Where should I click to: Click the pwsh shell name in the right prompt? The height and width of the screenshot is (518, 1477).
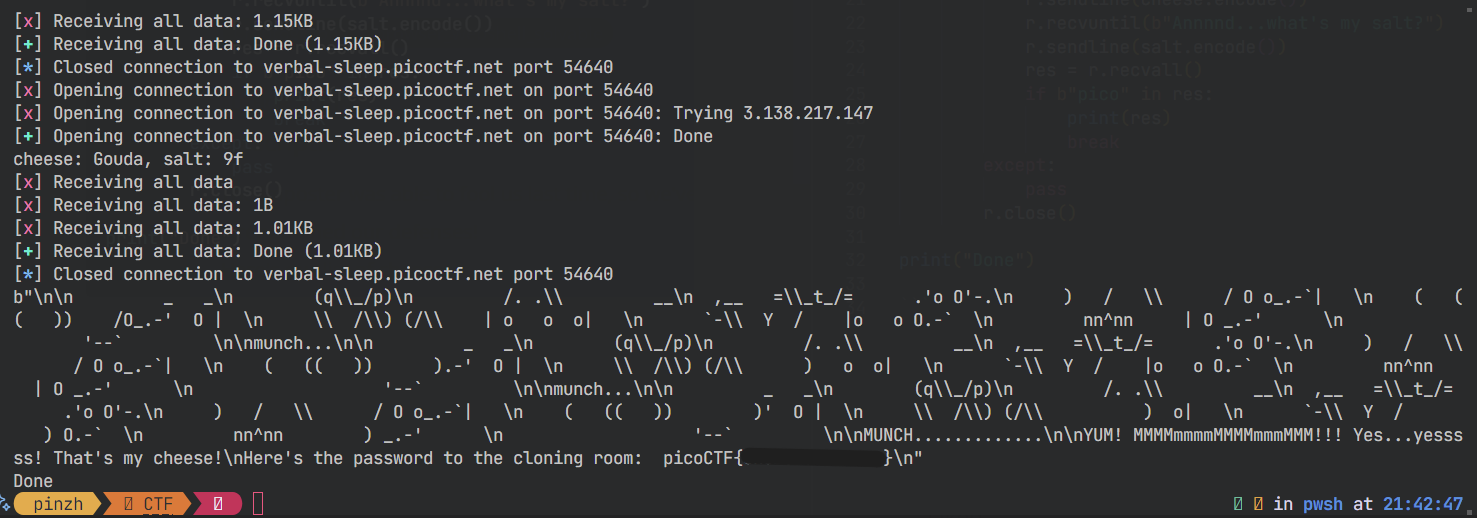point(1318,504)
